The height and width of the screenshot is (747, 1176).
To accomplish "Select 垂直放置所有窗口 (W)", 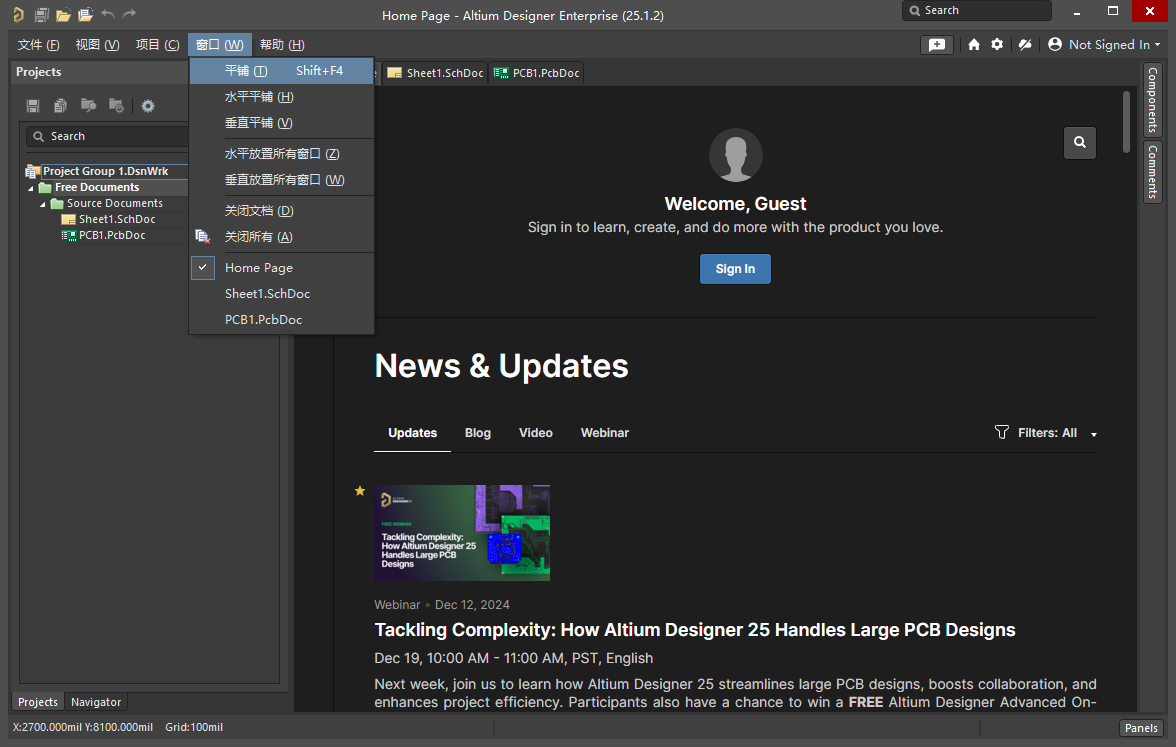I will point(281,180).
